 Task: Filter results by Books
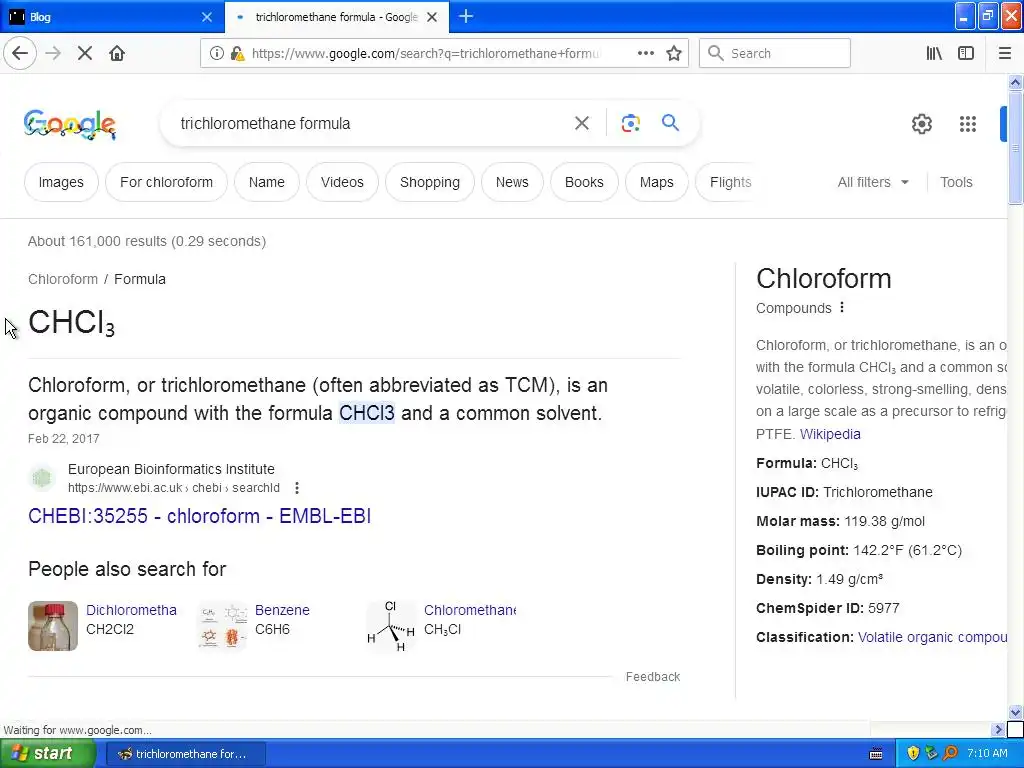point(584,182)
